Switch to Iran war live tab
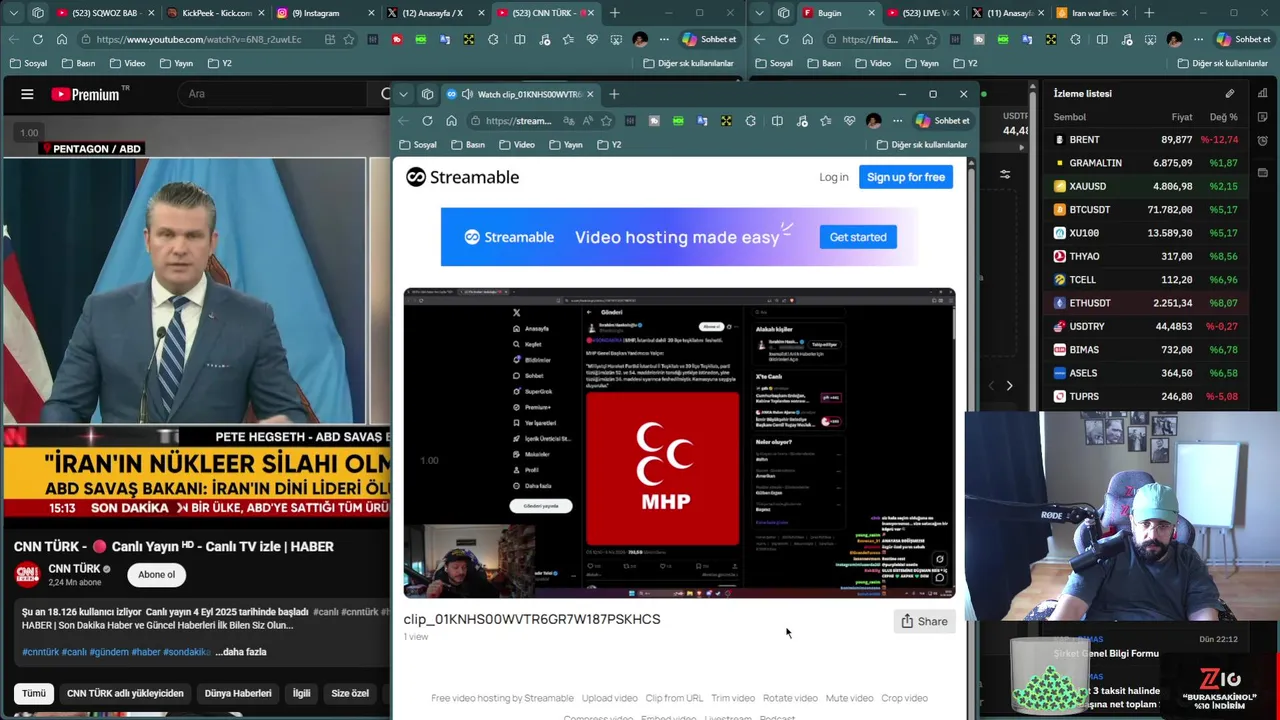This screenshot has height=720, width=1280. coord(1094,13)
